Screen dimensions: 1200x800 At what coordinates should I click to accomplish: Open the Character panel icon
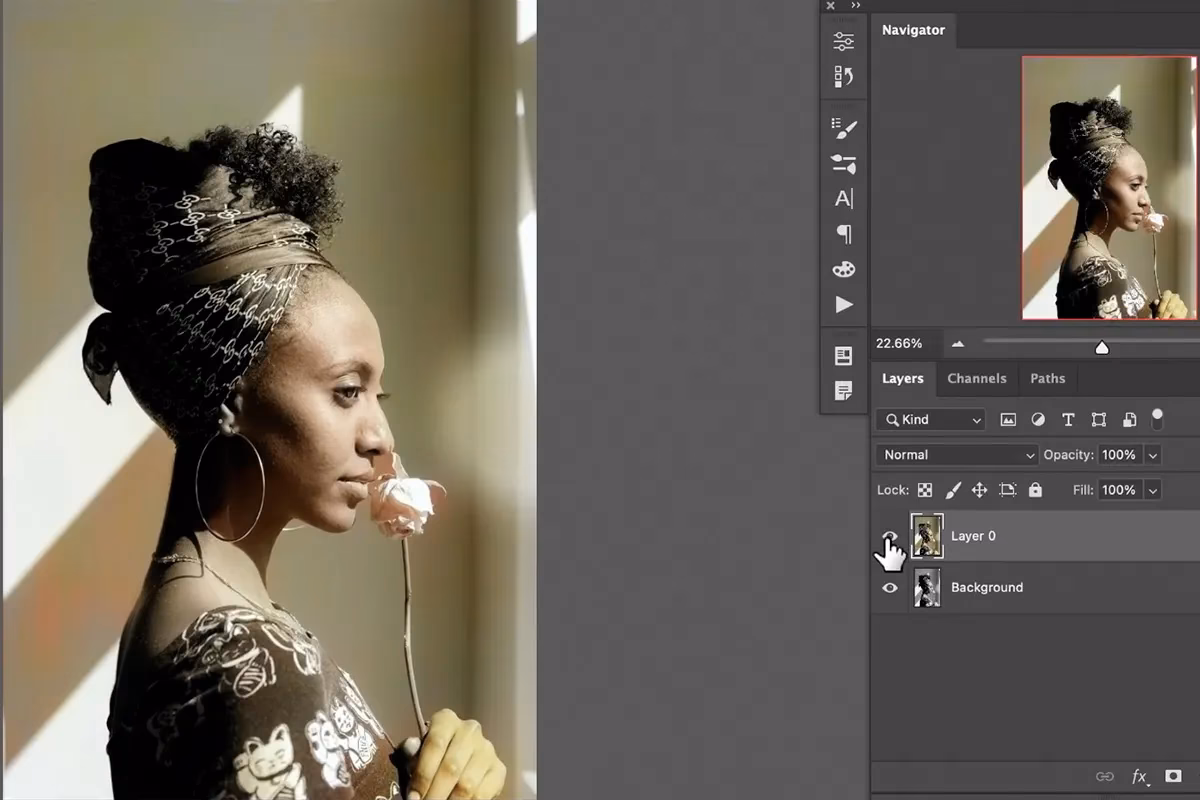(845, 199)
